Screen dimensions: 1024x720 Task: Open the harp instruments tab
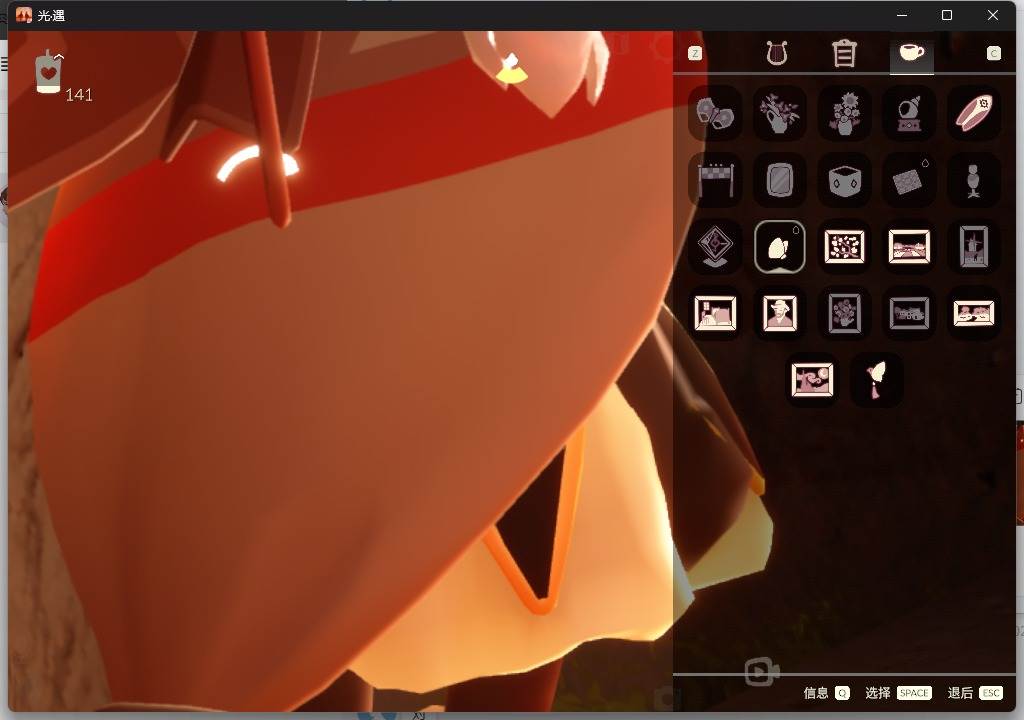click(x=776, y=53)
